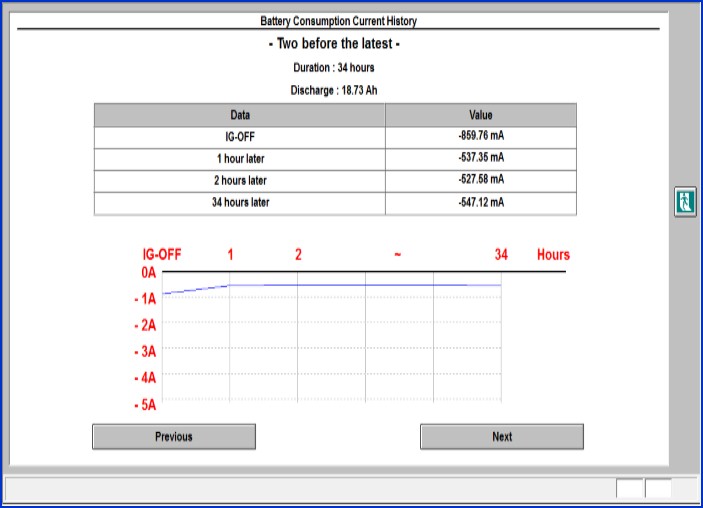Click the first empty status bar box

(x=629, y=489)
